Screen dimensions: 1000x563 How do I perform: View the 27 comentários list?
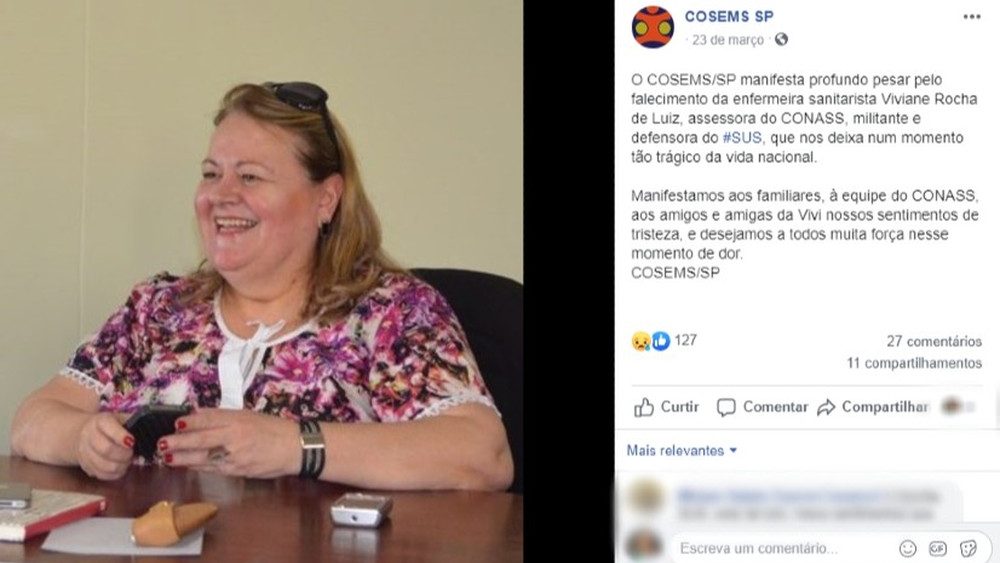click(x=934, y=342)
